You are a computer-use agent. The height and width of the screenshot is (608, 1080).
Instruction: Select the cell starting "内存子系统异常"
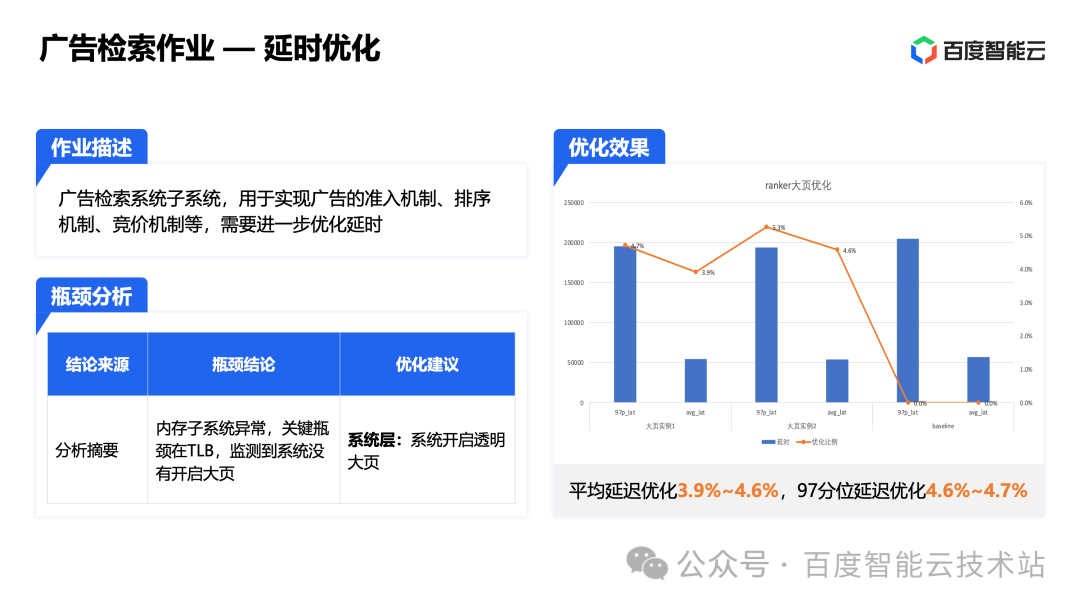[x=242, y=450]
